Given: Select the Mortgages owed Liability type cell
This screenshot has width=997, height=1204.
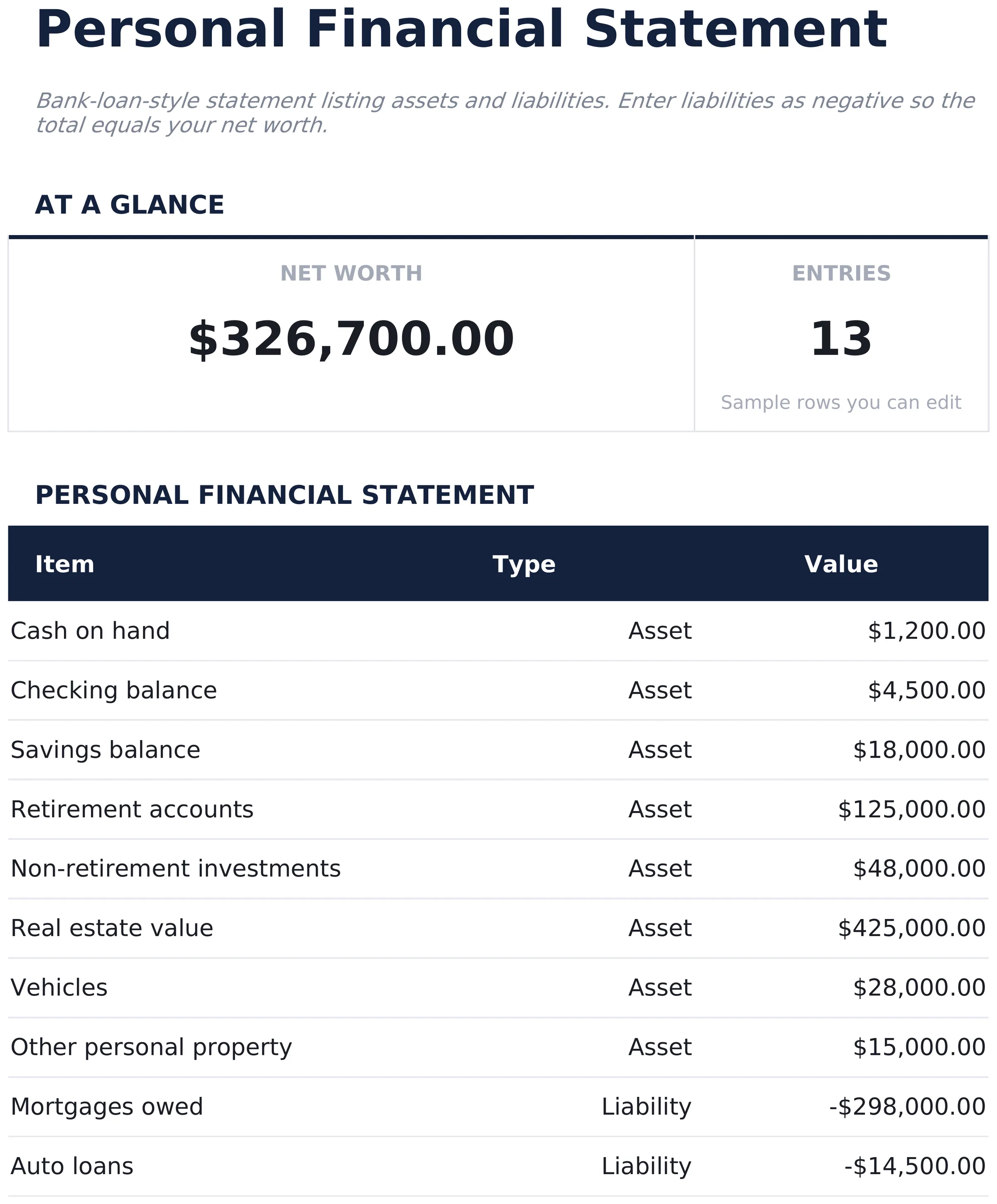Looking at the screenshot, I should point(646,1107).
